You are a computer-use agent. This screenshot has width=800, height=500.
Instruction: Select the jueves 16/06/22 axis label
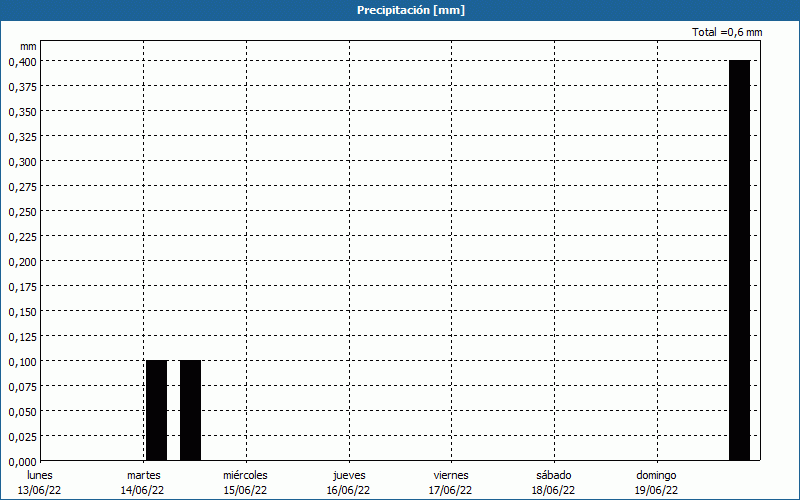click(349, 483)
